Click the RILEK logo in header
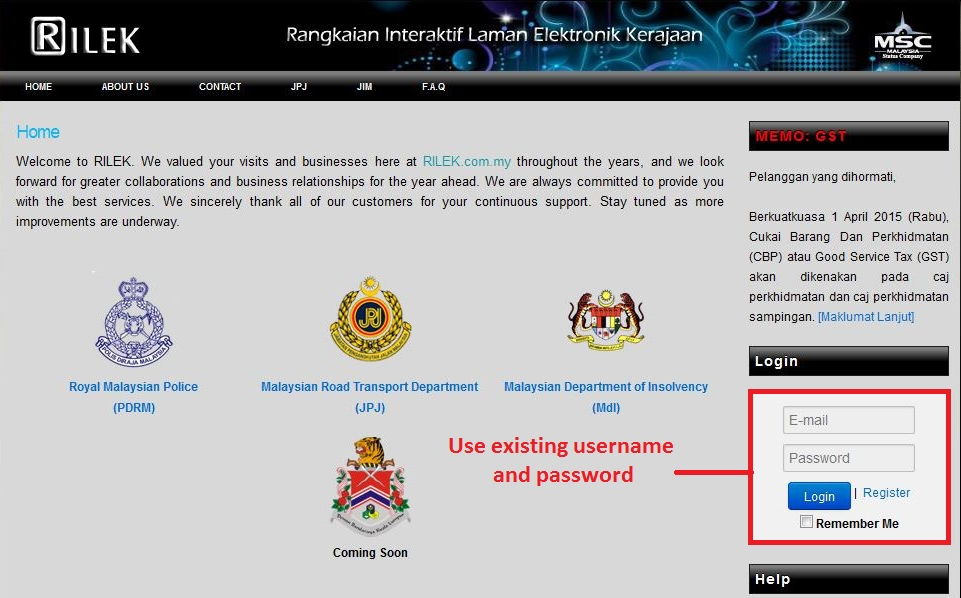This screenshot has width=961, height=598. point(85,37)
